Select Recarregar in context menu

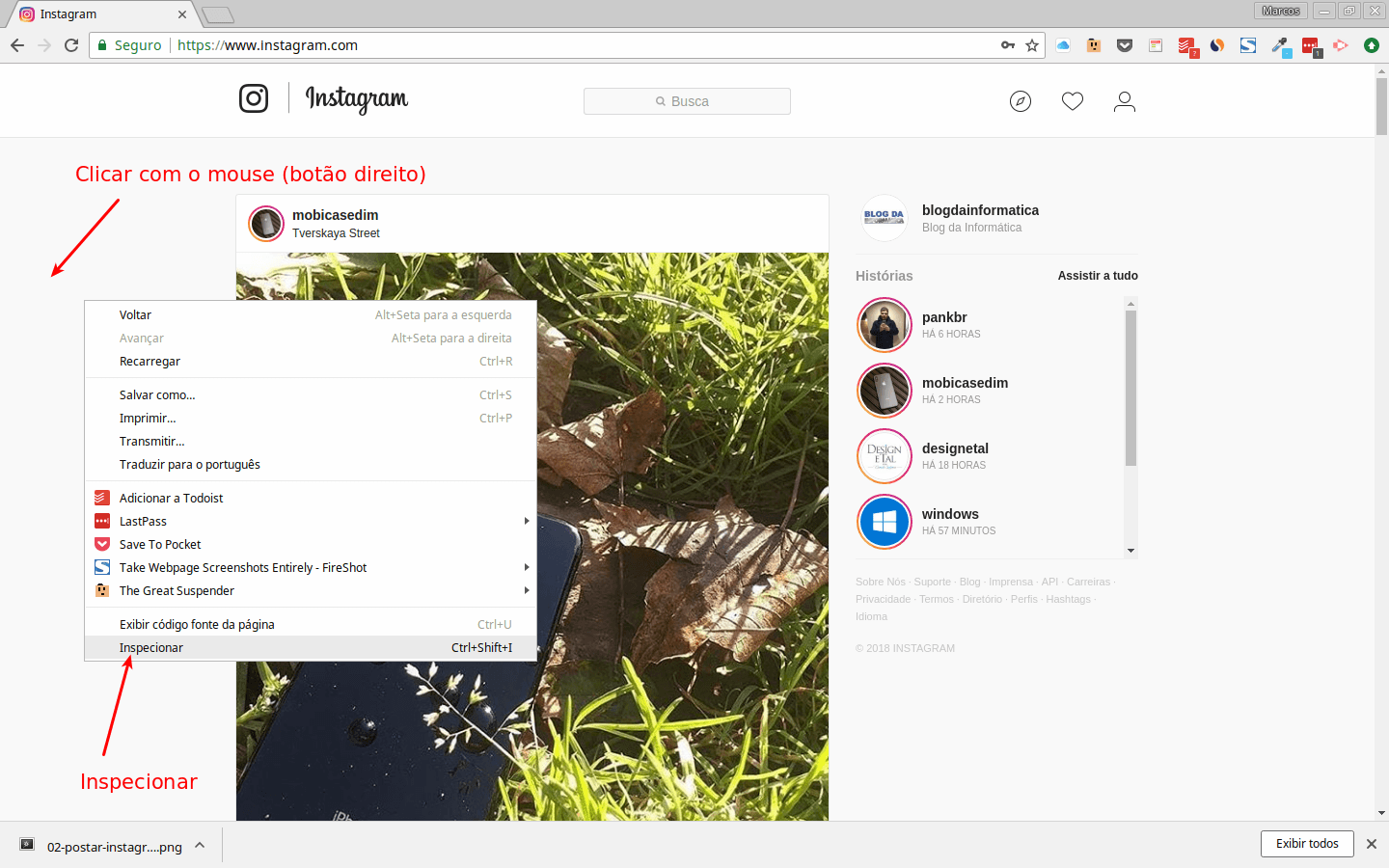tap(311, 362)
